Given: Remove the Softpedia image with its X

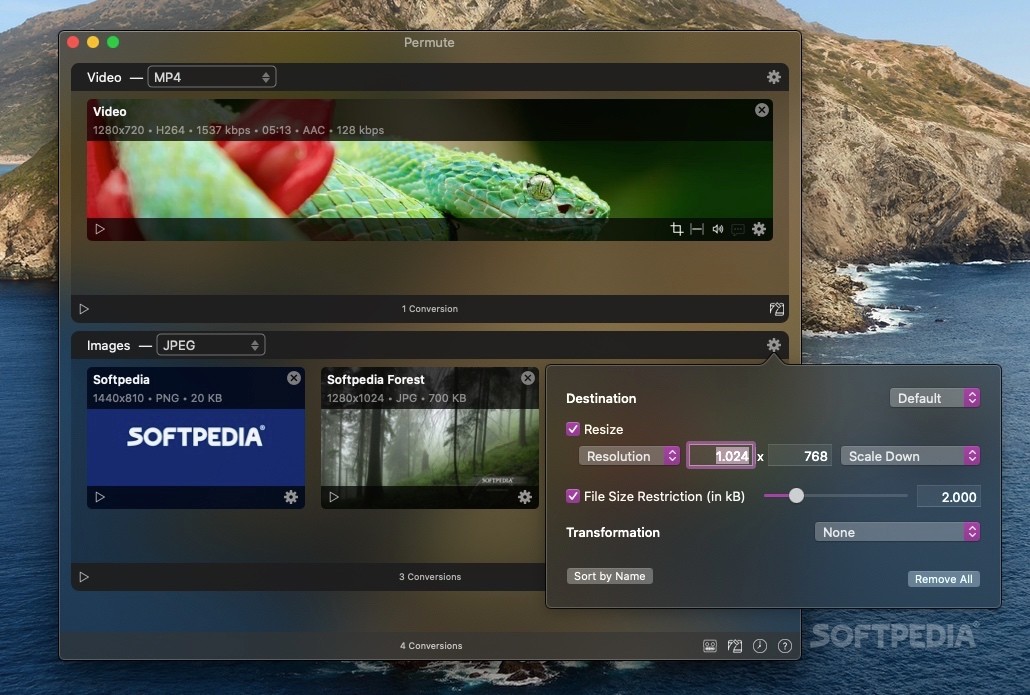Looking at the screenshot, I should (x=294, y=378).
